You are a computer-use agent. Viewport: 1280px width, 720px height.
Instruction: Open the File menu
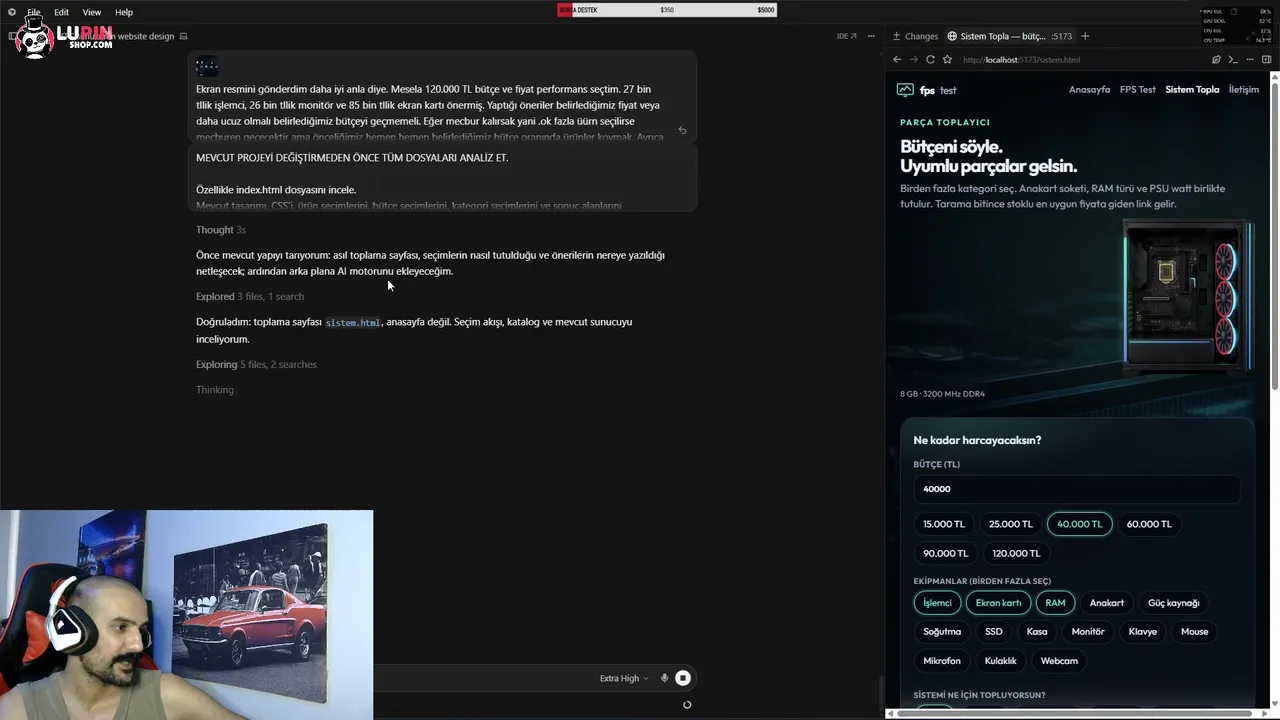pos(34,12)
